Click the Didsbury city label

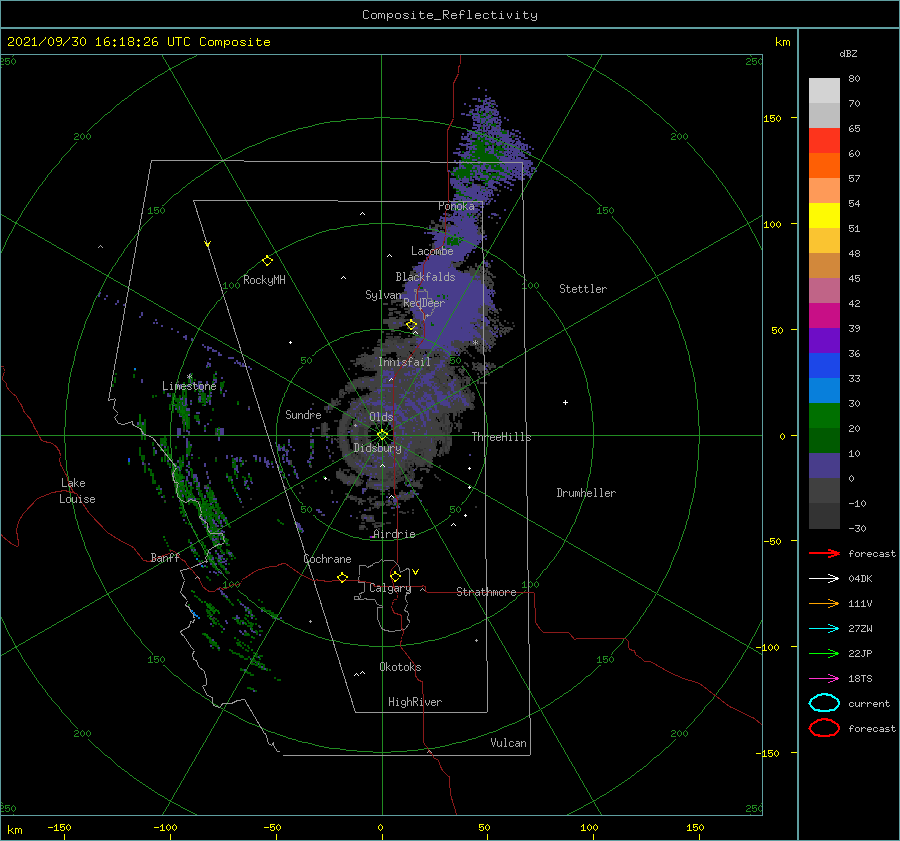click(377, 448)
